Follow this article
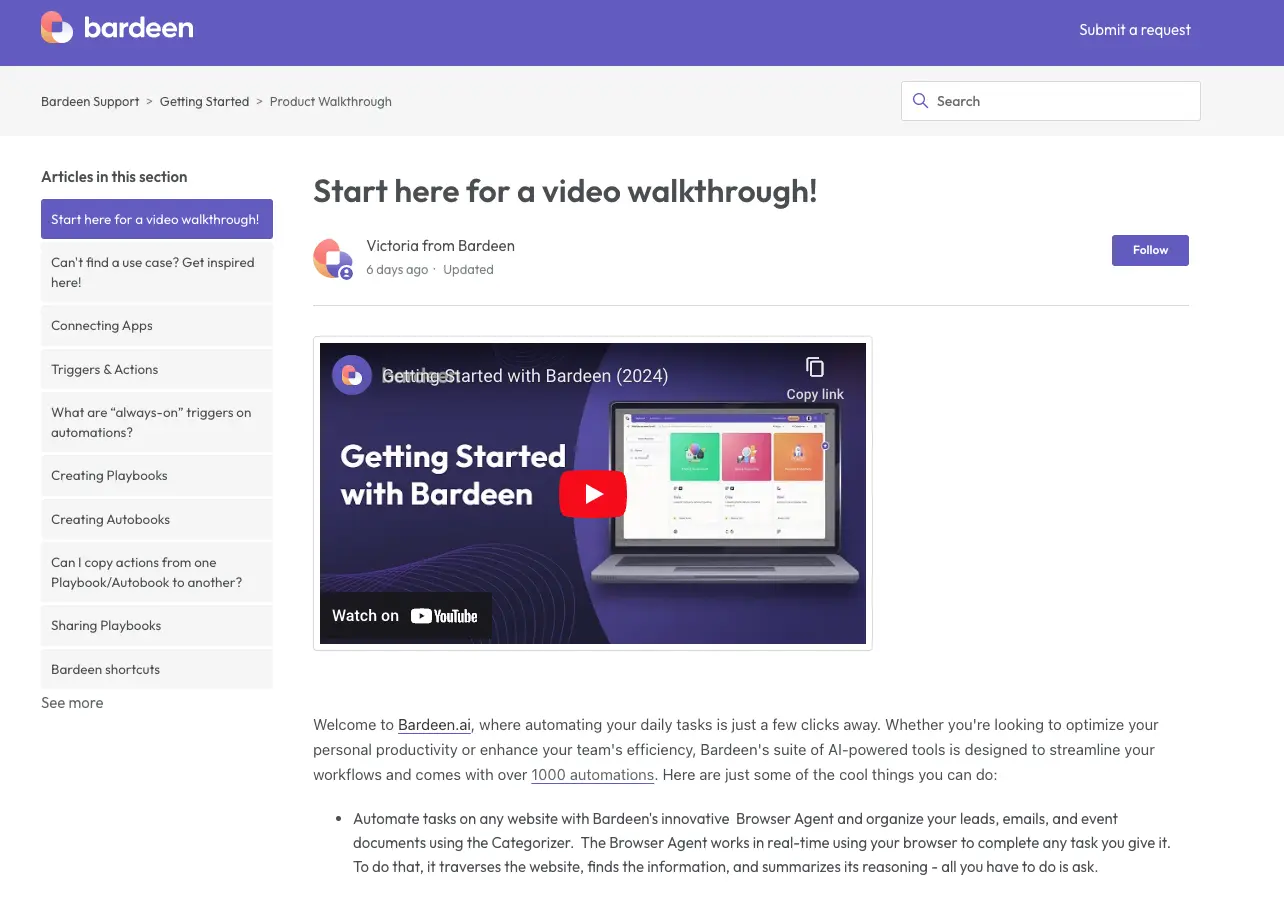 (x=1150, y=250)
